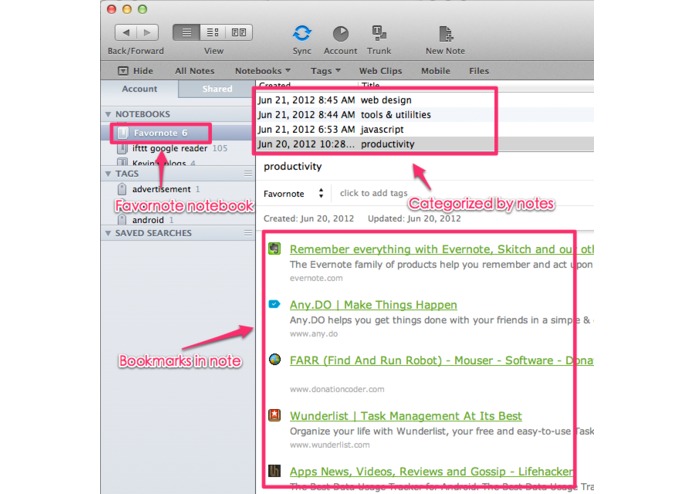Image resolution: width=695 pixels, height=494 pixels.
Task: Click the advertisement tag icon
Action: coord(122,189)
